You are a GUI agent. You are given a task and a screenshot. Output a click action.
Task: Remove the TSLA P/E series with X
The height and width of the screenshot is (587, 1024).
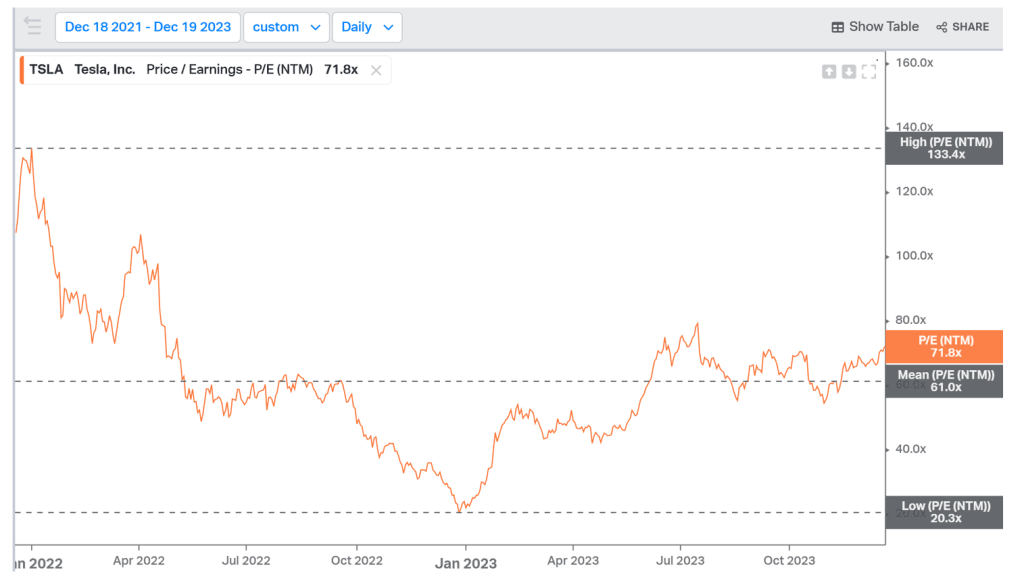pyautogui.click(x=376, y=70)
